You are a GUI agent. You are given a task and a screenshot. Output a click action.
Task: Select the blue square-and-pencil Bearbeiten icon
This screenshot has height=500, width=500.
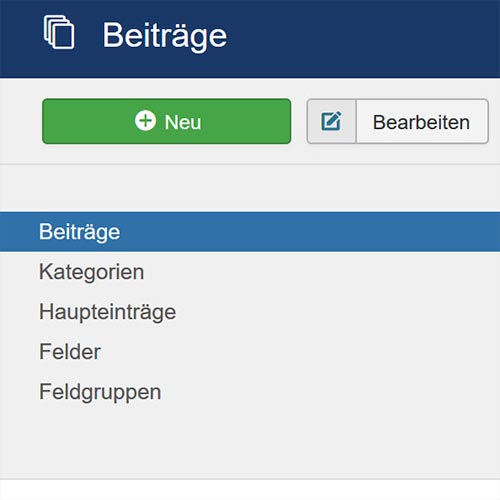click(x=331, y=121)
